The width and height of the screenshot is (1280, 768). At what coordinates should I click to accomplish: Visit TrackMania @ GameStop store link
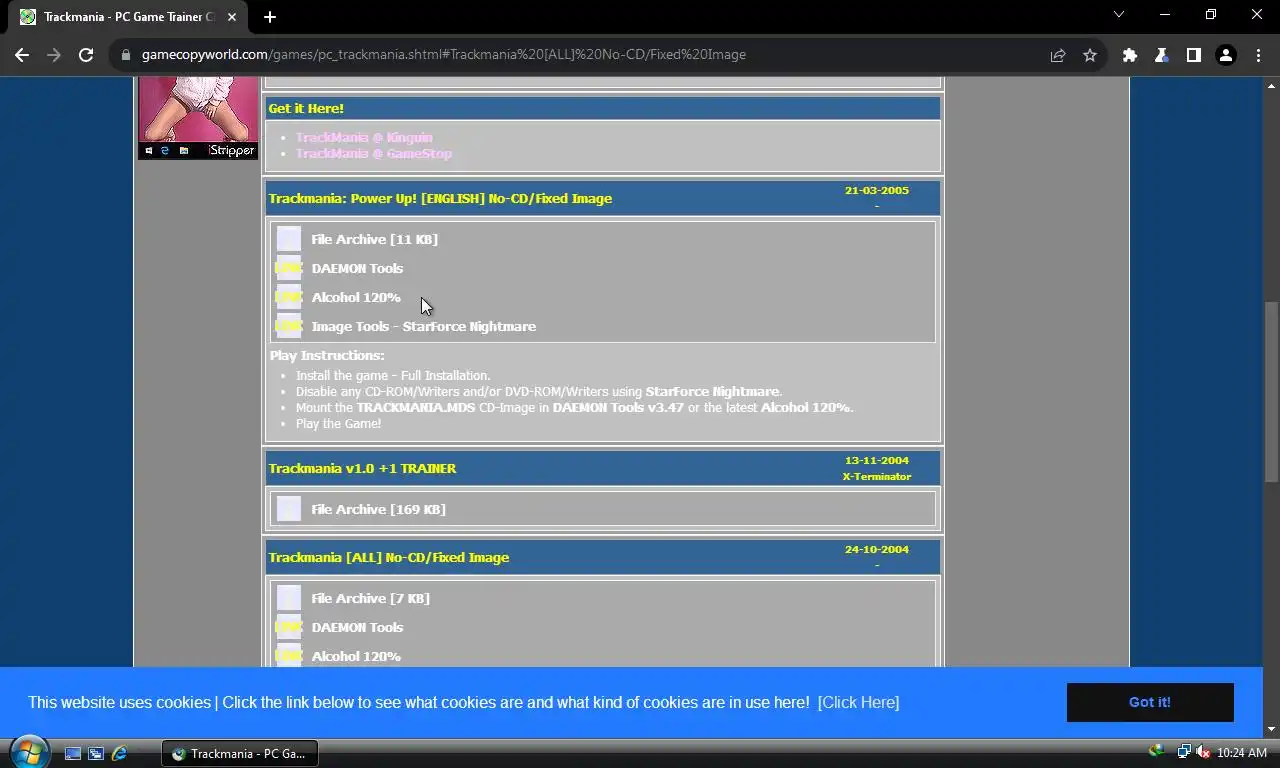tap(374, 153)
